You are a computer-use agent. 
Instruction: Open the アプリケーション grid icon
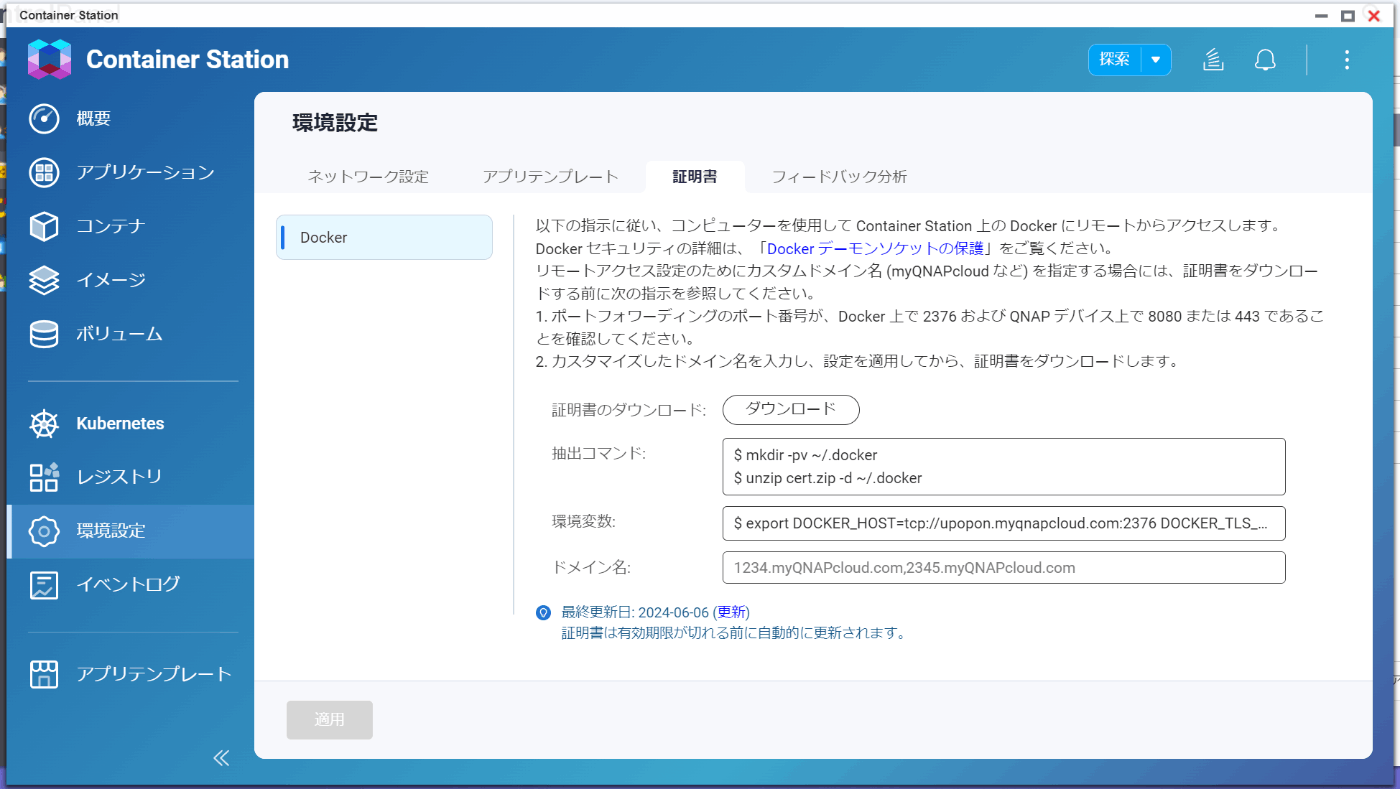click(x=44, y=173)
